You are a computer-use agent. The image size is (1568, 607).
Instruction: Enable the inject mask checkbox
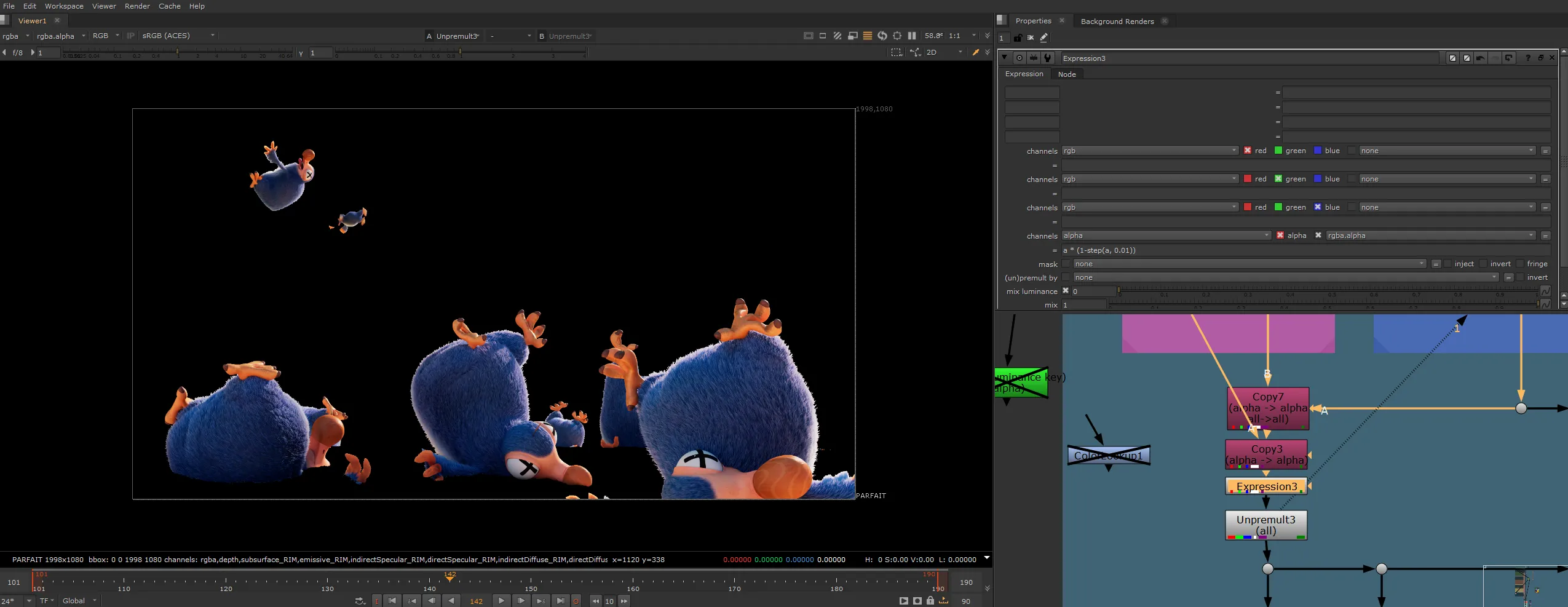click(1447, 264)
